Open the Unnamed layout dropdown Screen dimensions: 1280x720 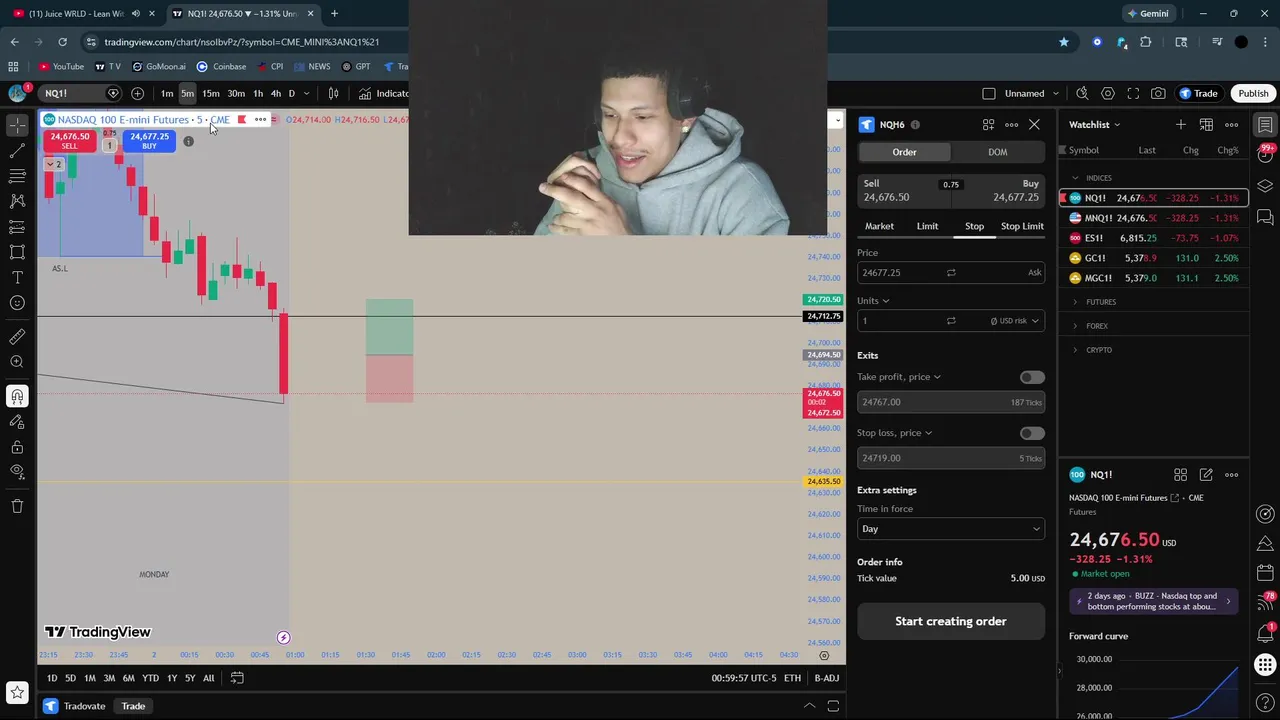click(1032, 93)
